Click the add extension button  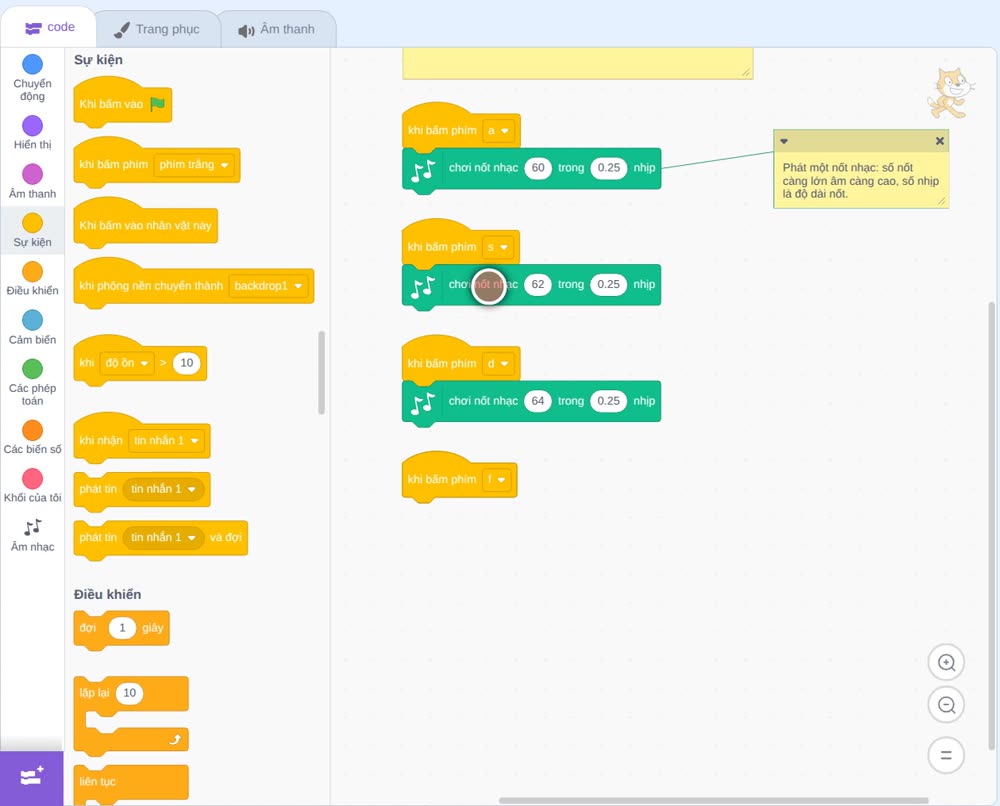[x=32, y=777]
